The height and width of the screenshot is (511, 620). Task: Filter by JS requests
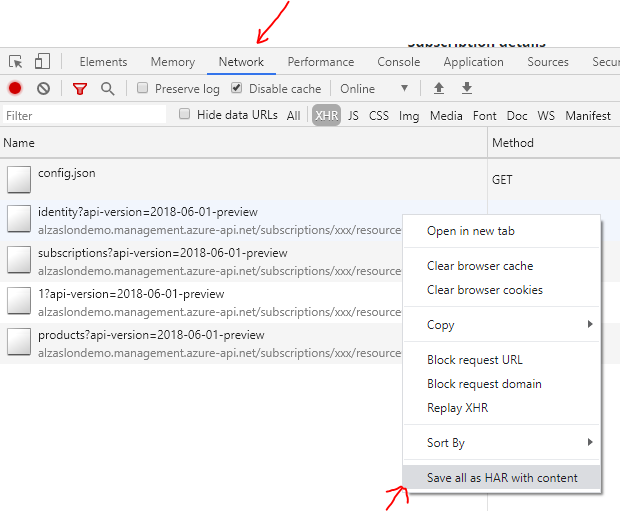[353, 115]
